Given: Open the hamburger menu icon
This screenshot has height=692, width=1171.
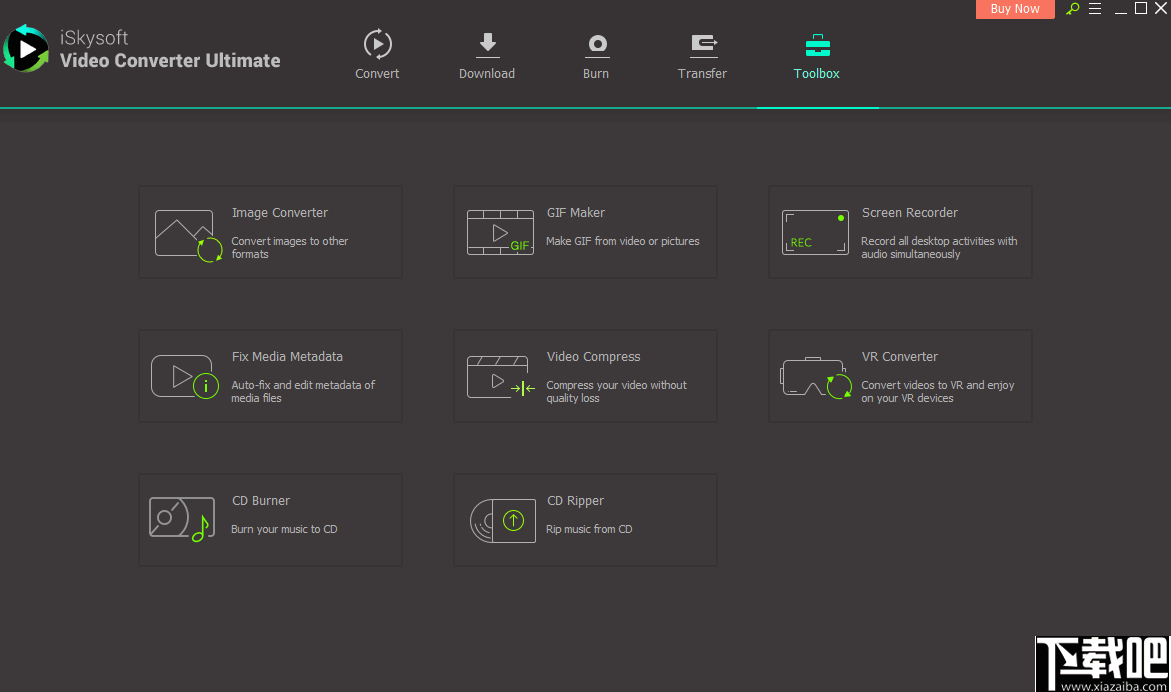Looking at the screenshot, I should [1095, 9].
